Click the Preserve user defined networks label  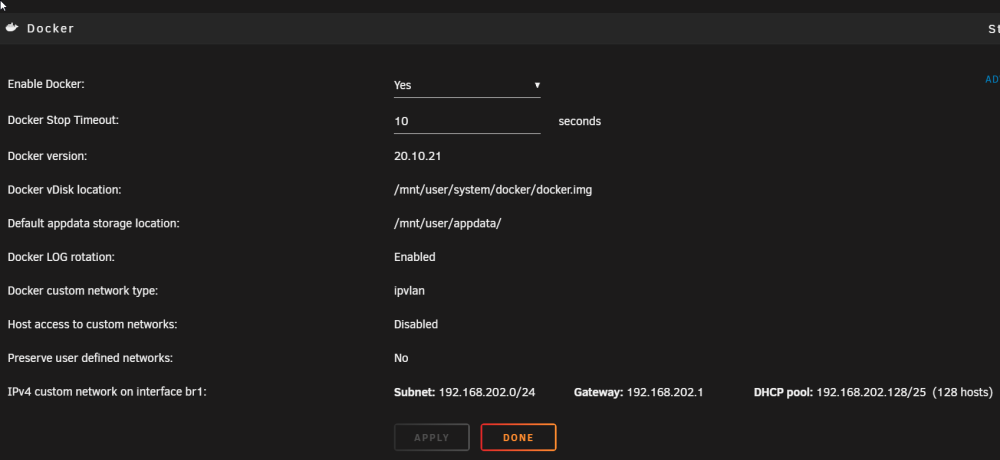(90, 358)
